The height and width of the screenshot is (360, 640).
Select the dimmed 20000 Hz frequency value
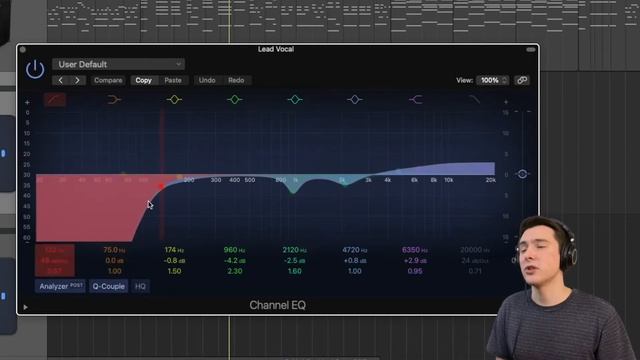pos(474,250)
